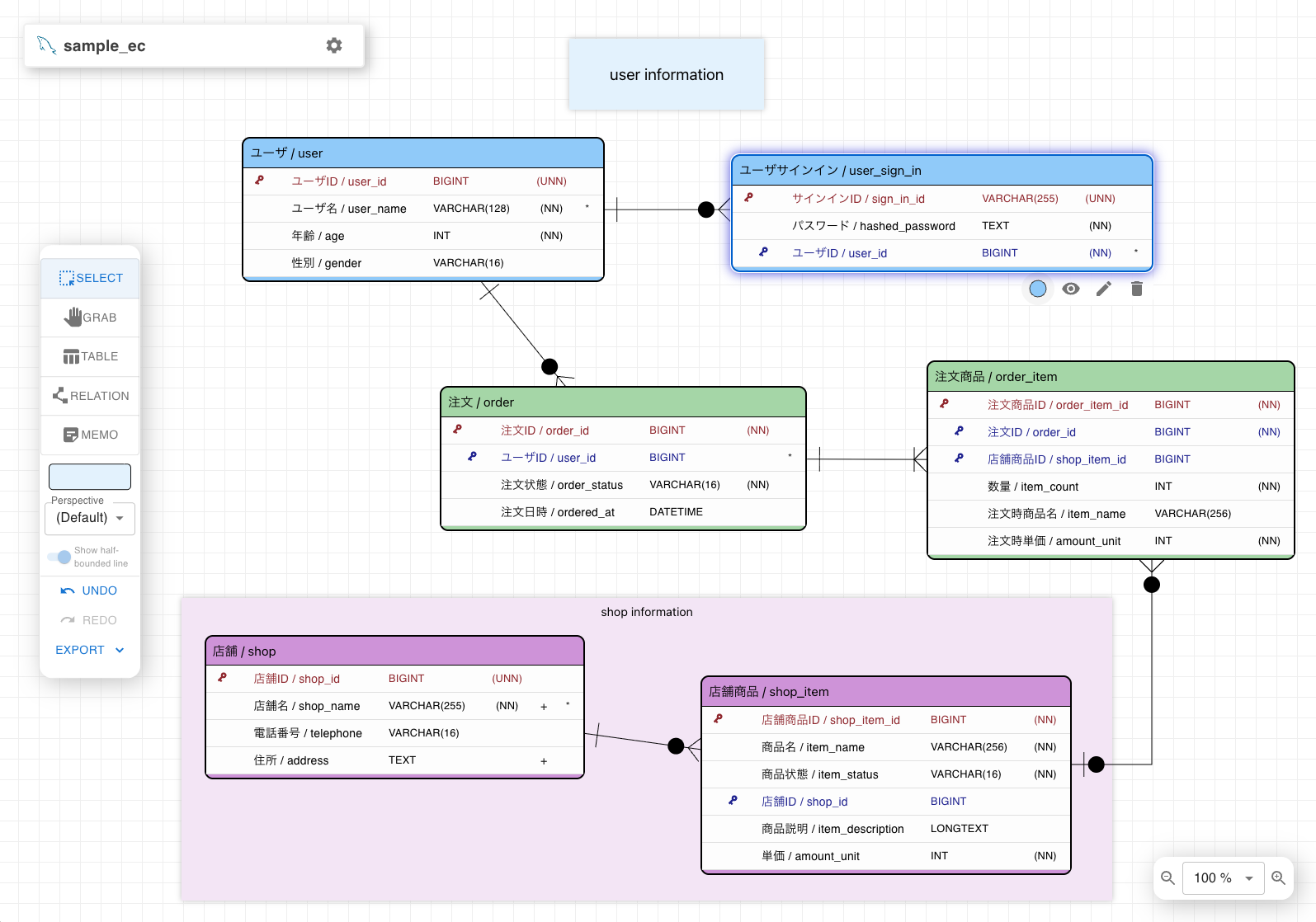
Task: Click foreign key icon of order_id in order_item
Action: (960, 431)
